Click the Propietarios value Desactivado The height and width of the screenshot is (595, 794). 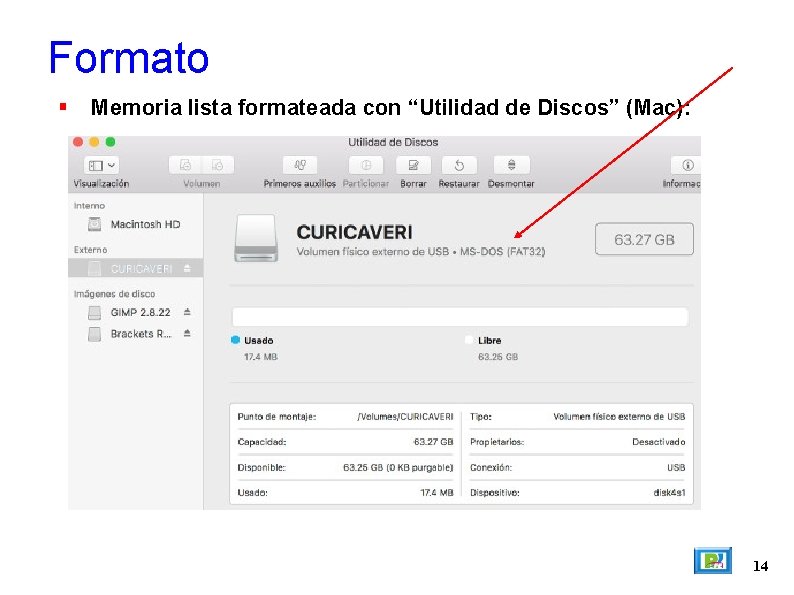coord(658,442)
